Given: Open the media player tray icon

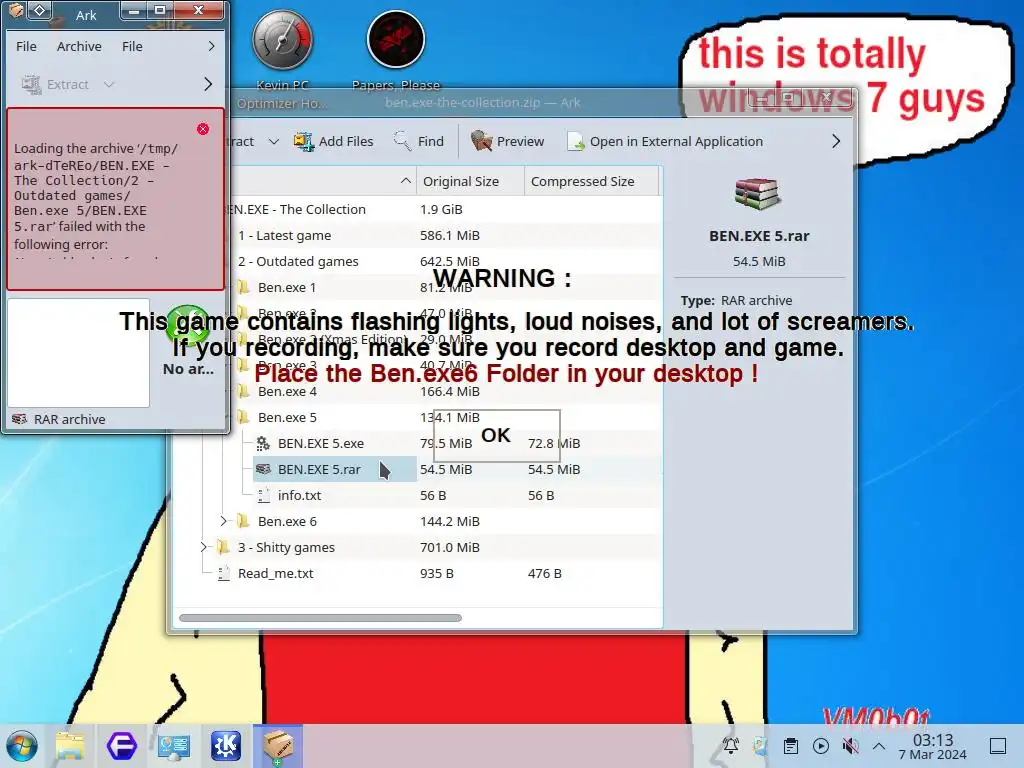Looking at the screenshot, I should tap(821, 746).
